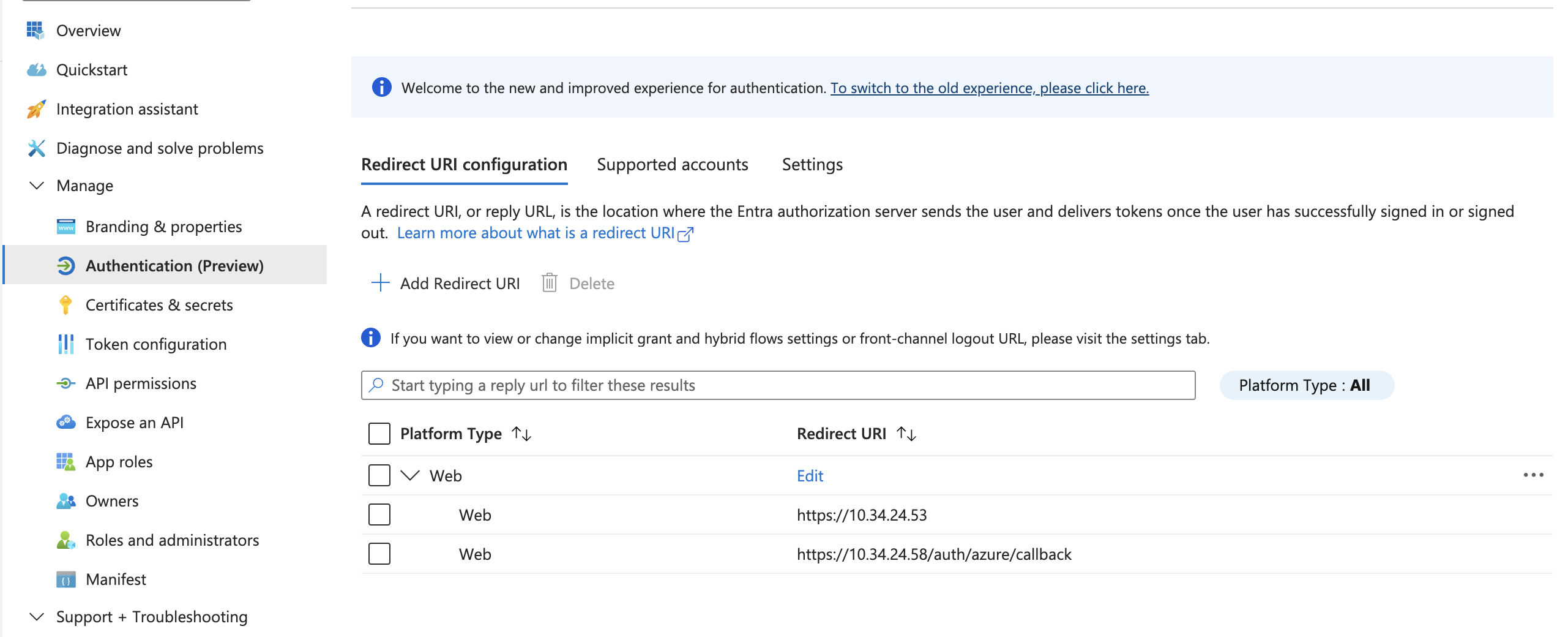Click the Quickstart cloud icon
This screenshot has width=1568, height=637.
coord(36,70)
